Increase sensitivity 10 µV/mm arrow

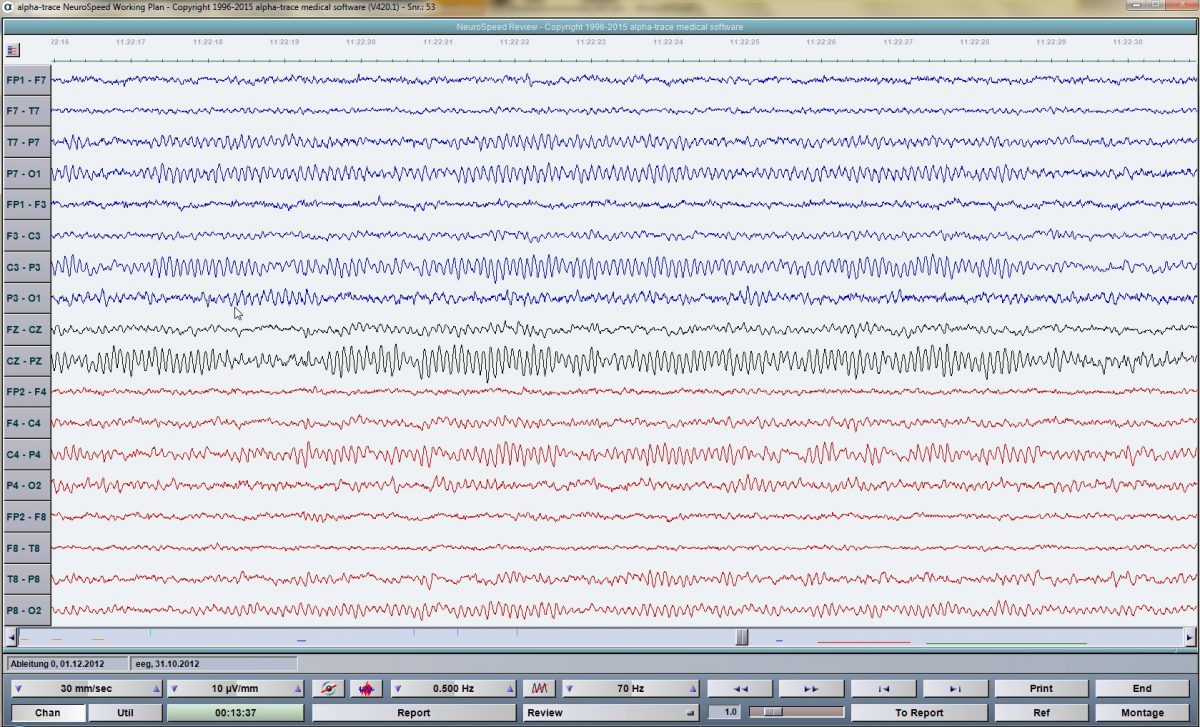[298, 688]
